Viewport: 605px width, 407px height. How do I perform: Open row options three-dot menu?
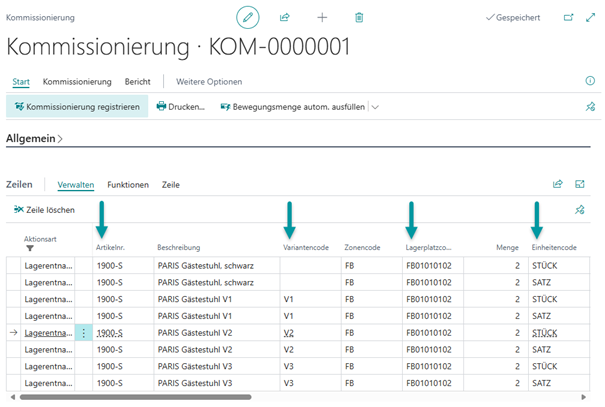coord(84,333)
